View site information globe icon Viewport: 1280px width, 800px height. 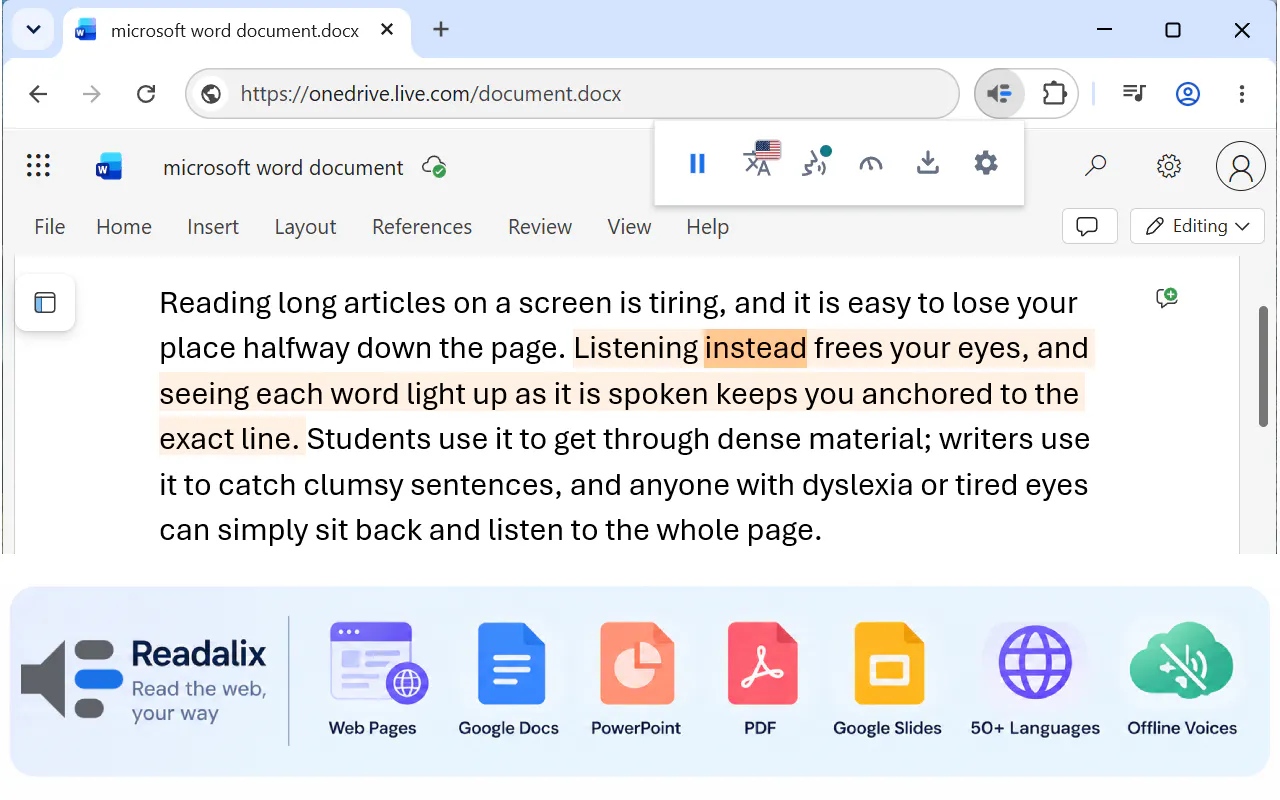pyautogui.click(x=211, y=94)
